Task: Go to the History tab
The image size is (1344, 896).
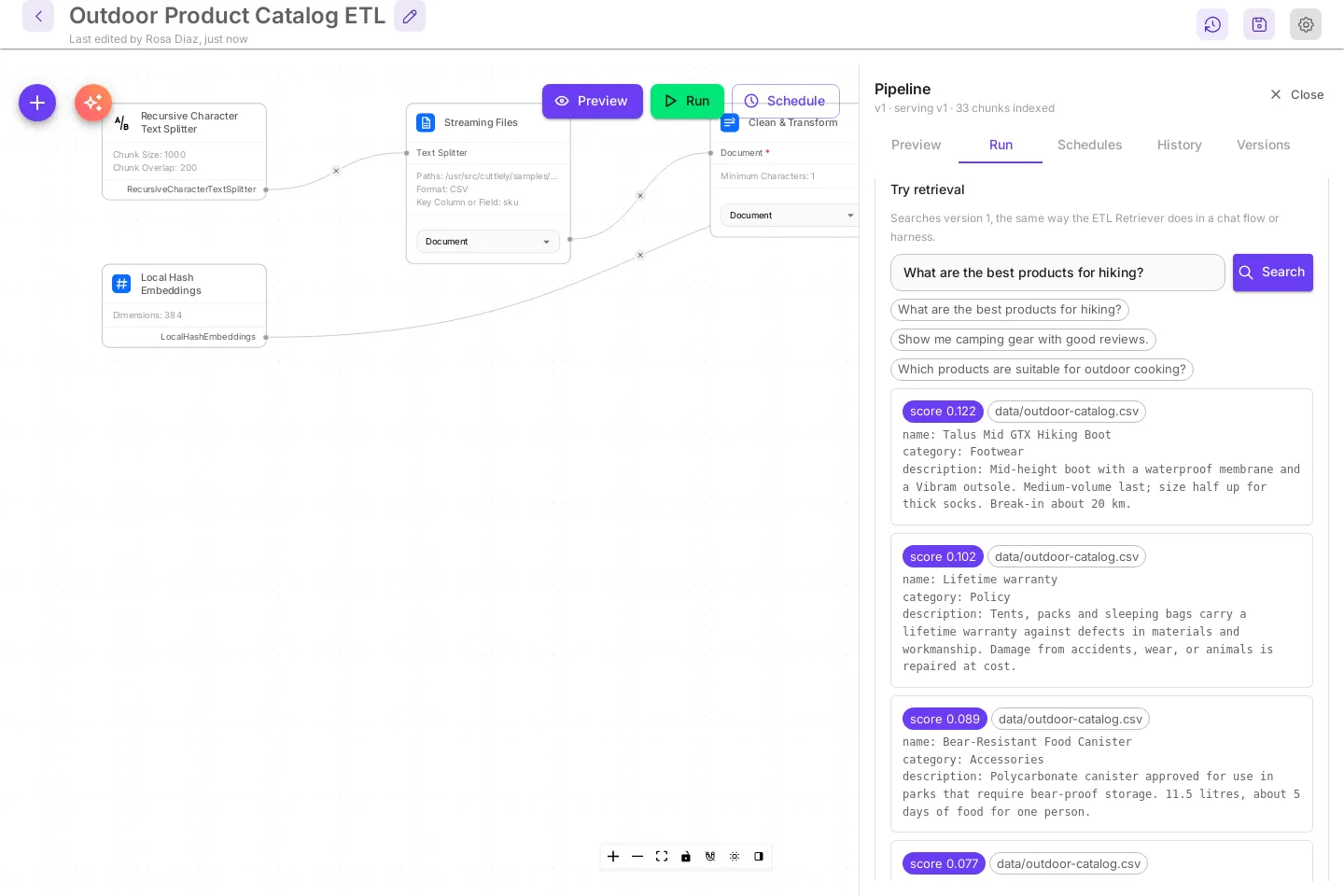Action: (1180, 145)
